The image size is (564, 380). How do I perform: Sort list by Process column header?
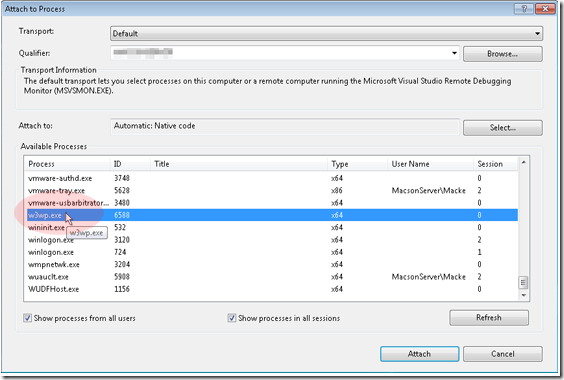[68, 164]
